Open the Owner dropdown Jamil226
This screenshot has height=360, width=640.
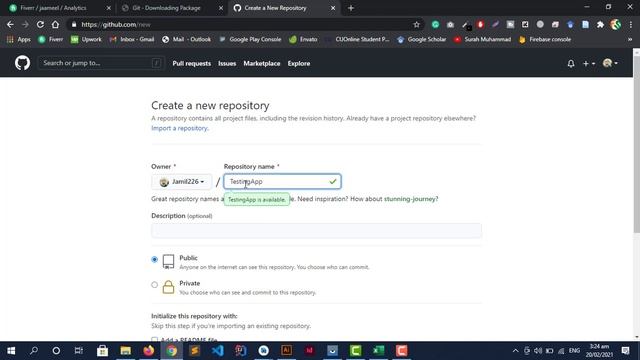coord(182,182)
